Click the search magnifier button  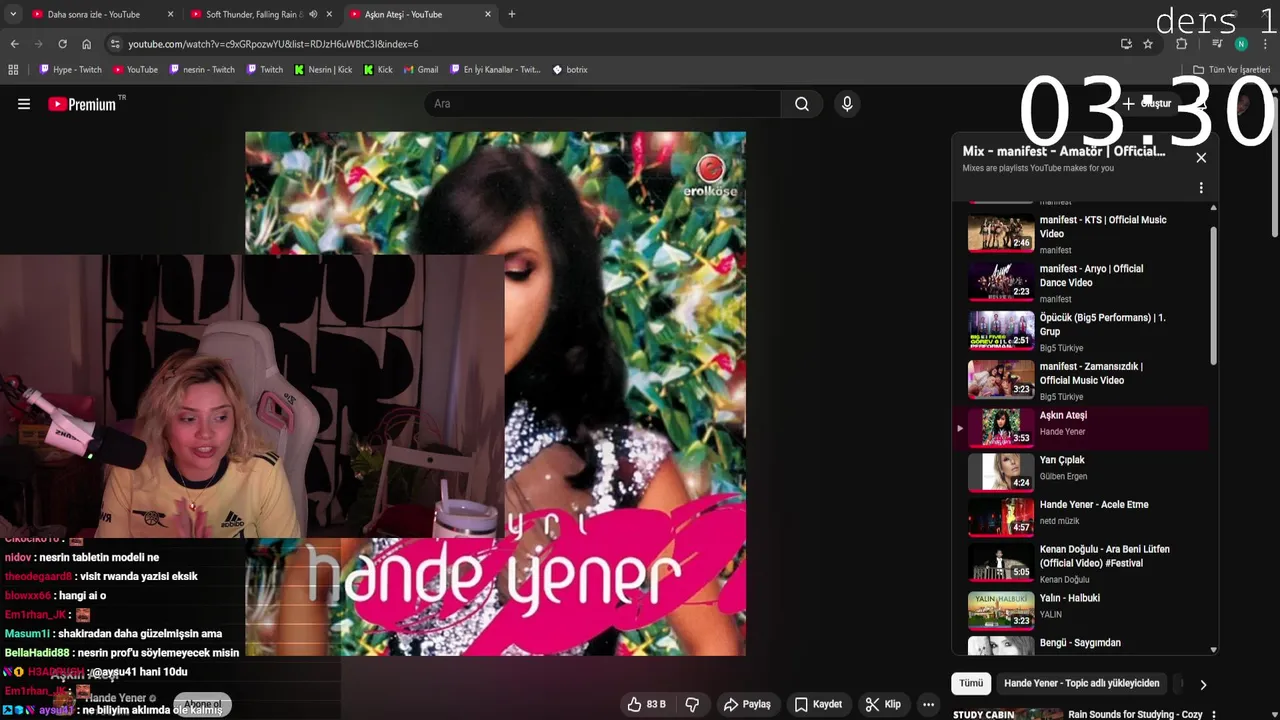802,104
